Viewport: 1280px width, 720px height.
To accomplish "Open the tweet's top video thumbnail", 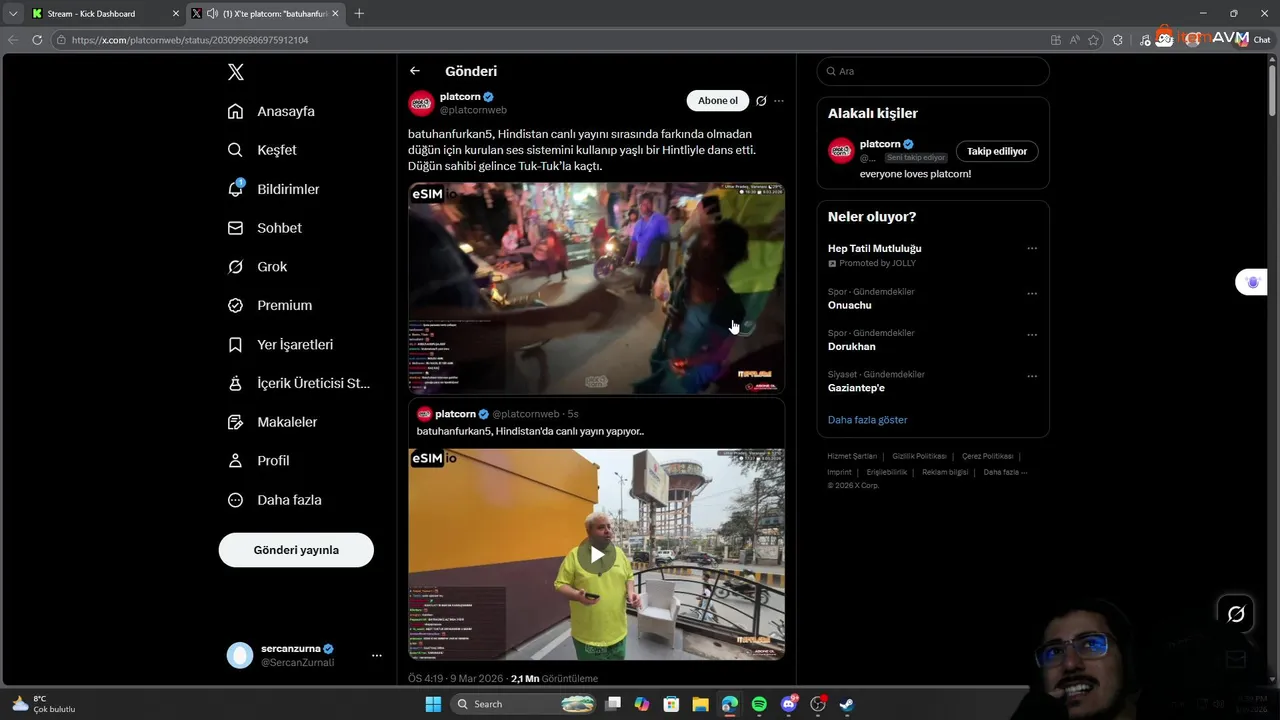I will 596,288.
